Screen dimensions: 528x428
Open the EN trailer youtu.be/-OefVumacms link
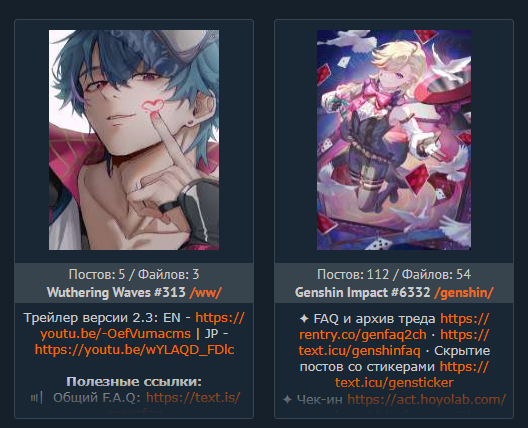(142, 326)
